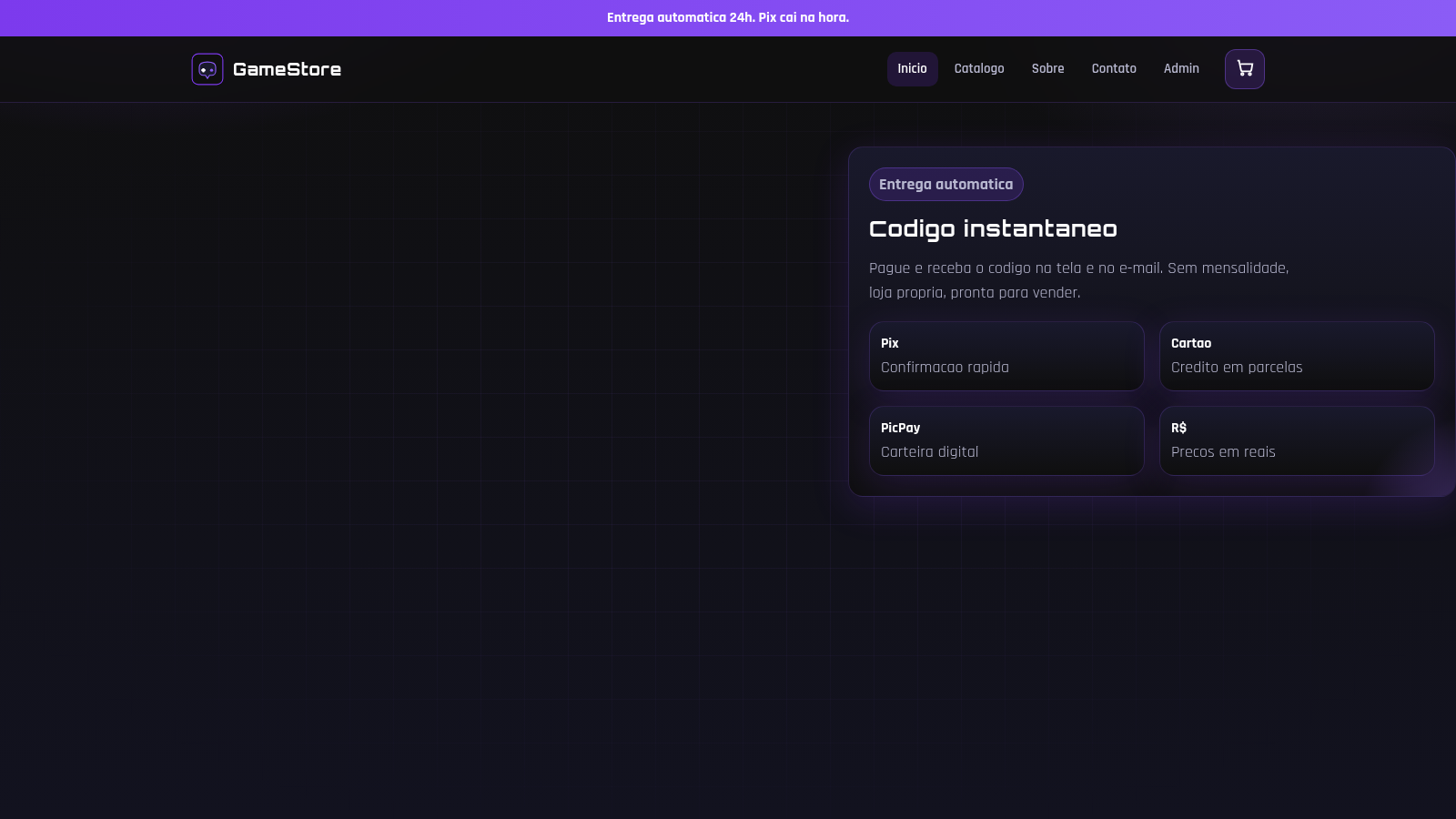Select the Pix payment card

tap(1006, 356)
